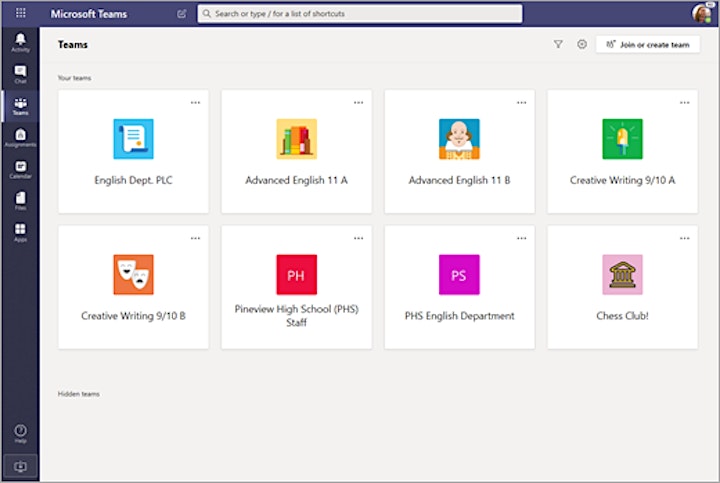Click the Advanced English 11 B Shakespeare icon
Viewport: 720px width, 483px height.
coord(459,139)
